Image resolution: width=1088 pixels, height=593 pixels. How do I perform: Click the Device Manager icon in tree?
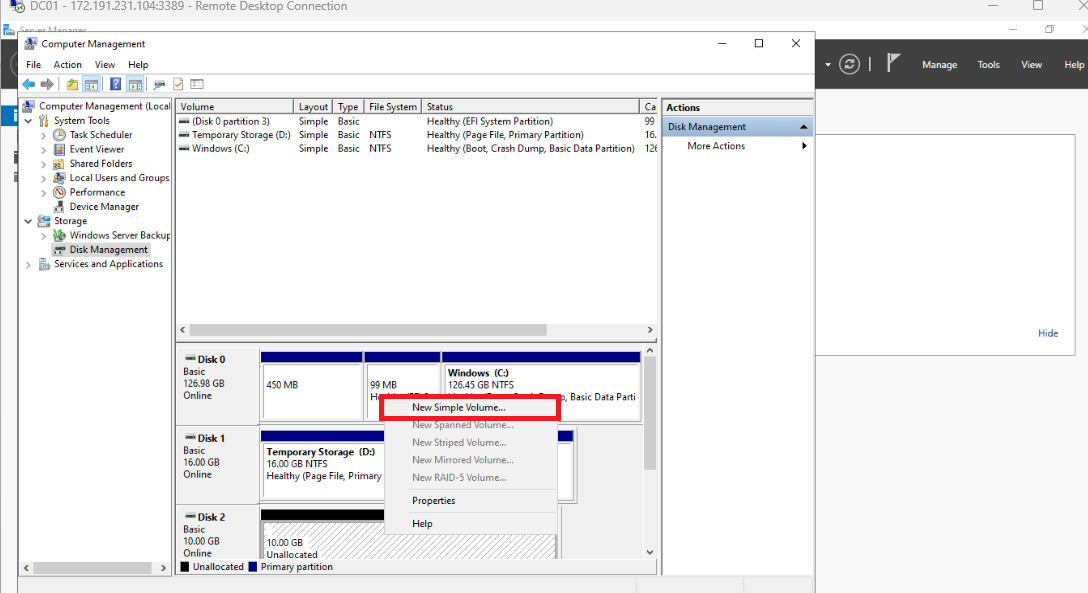[x=60, y=207]
